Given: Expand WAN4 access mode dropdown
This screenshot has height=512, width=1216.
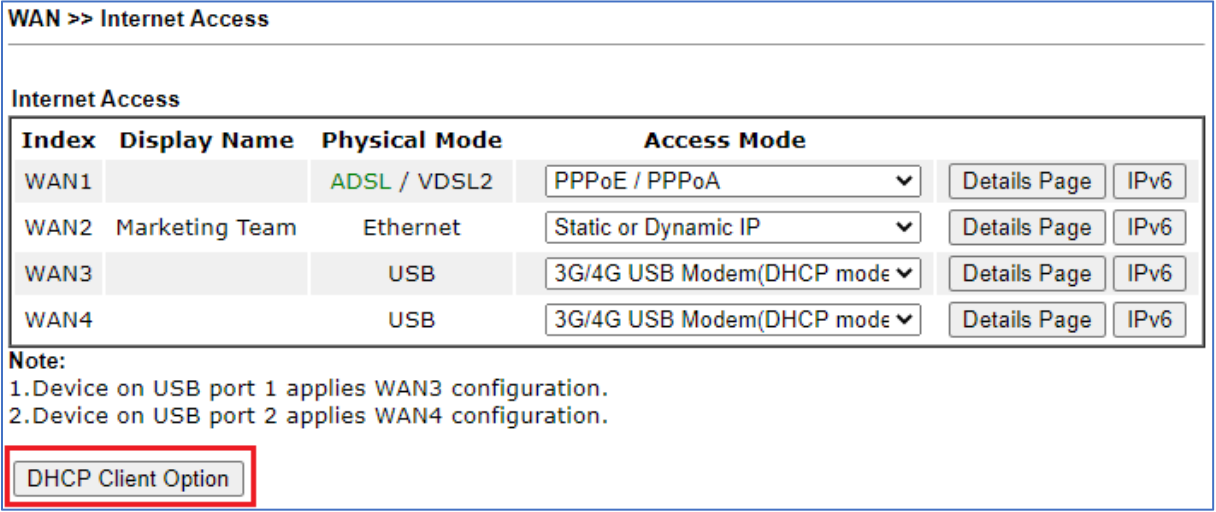Looking at the screenshot, I should click(733, 320).
